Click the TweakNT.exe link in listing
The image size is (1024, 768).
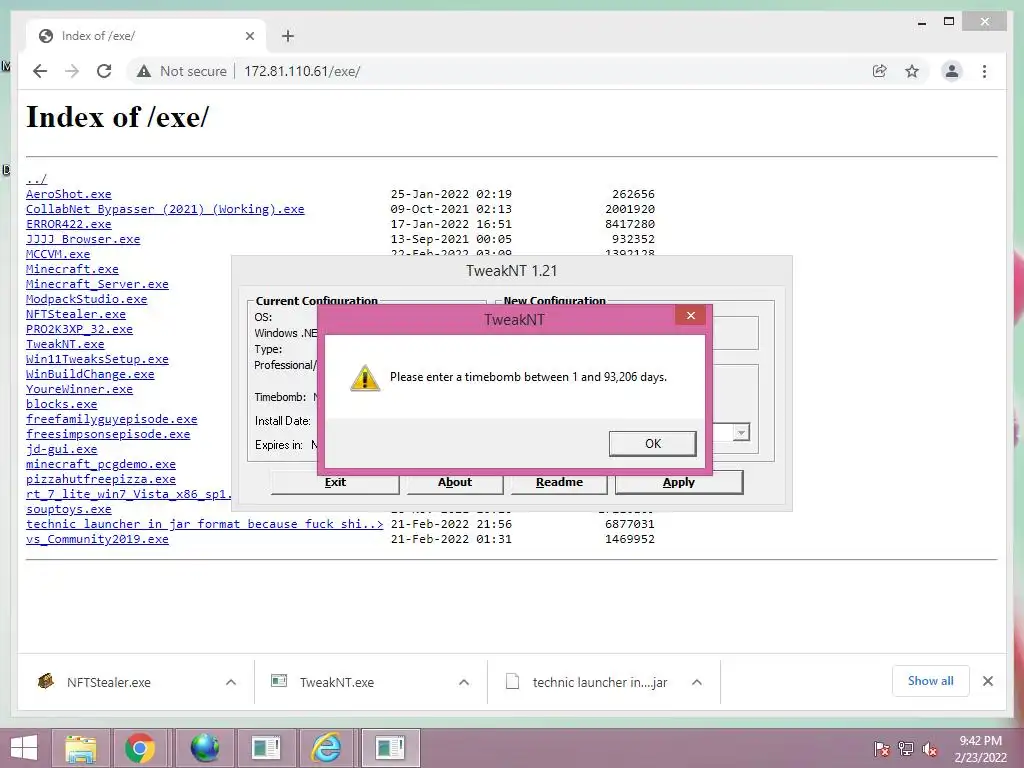65,344
